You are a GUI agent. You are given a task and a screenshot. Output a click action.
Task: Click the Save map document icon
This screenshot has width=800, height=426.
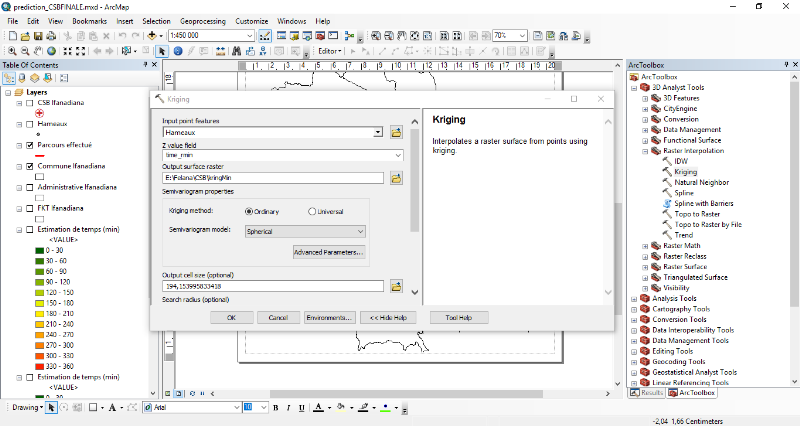point(38,36)
